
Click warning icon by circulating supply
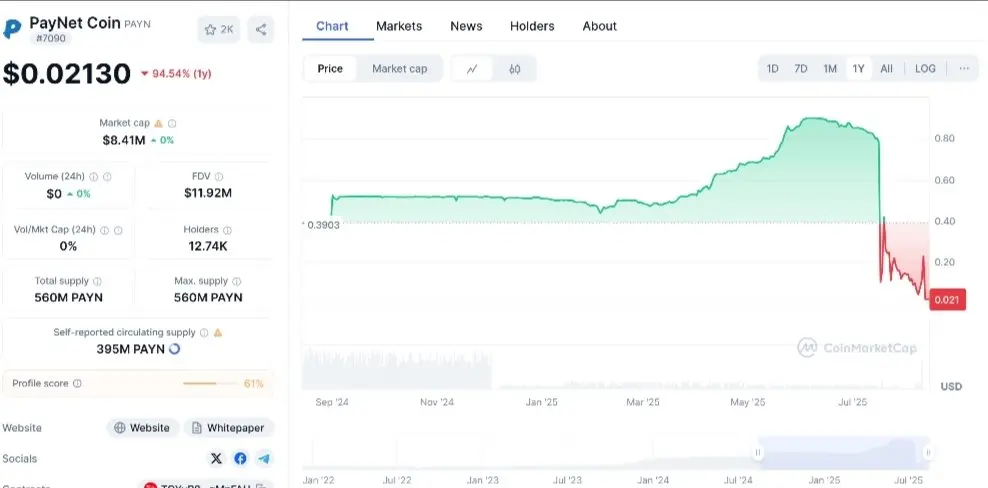(x=218, y=332)
